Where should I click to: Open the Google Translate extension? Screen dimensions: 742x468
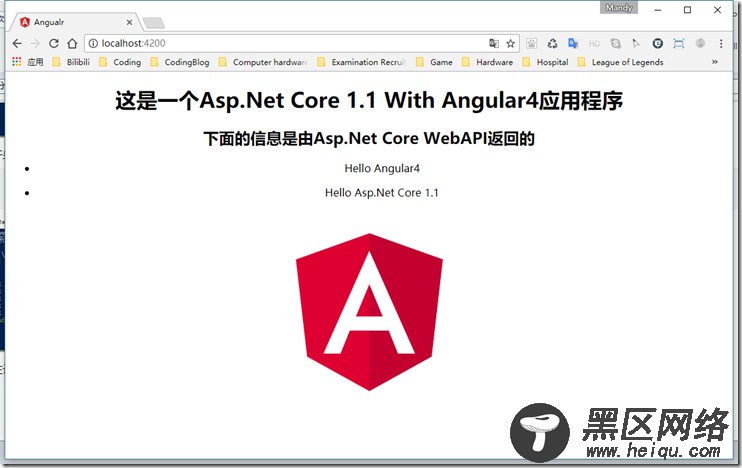coord(574,44)
